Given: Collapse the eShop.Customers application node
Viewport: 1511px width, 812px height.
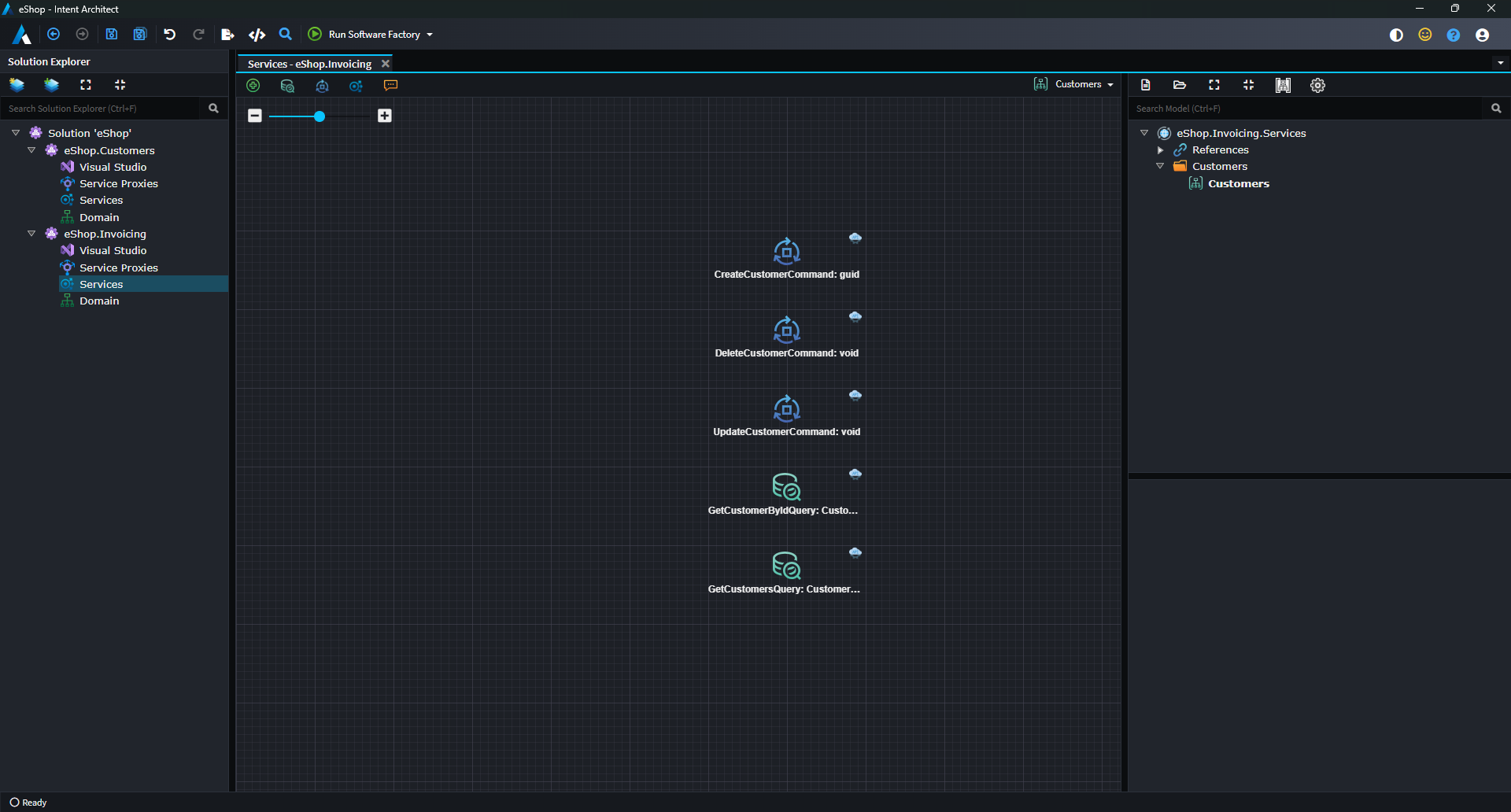Looking at the screenshot, I should [31, 150].
